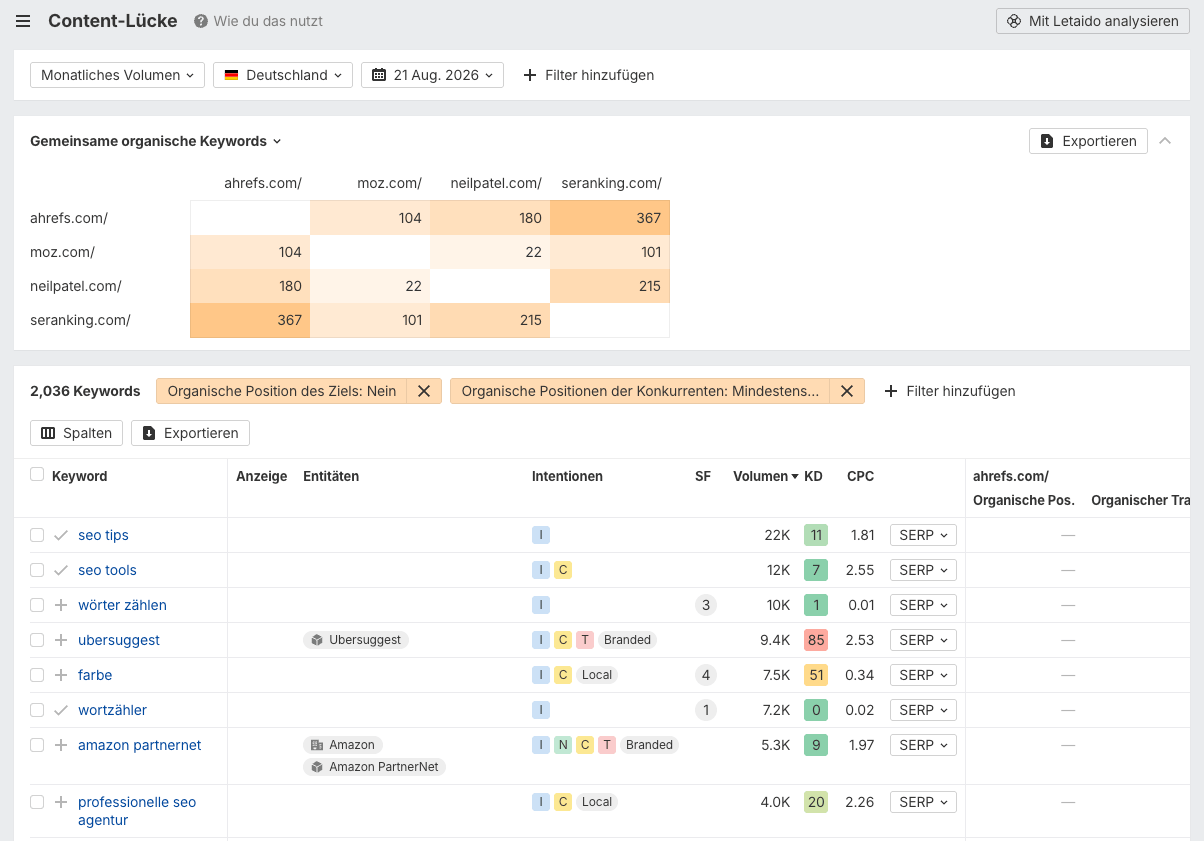Screen dimensions: 1204x841
Task: Open keyword link wörter zählen
Action: (x=122, y=605)
